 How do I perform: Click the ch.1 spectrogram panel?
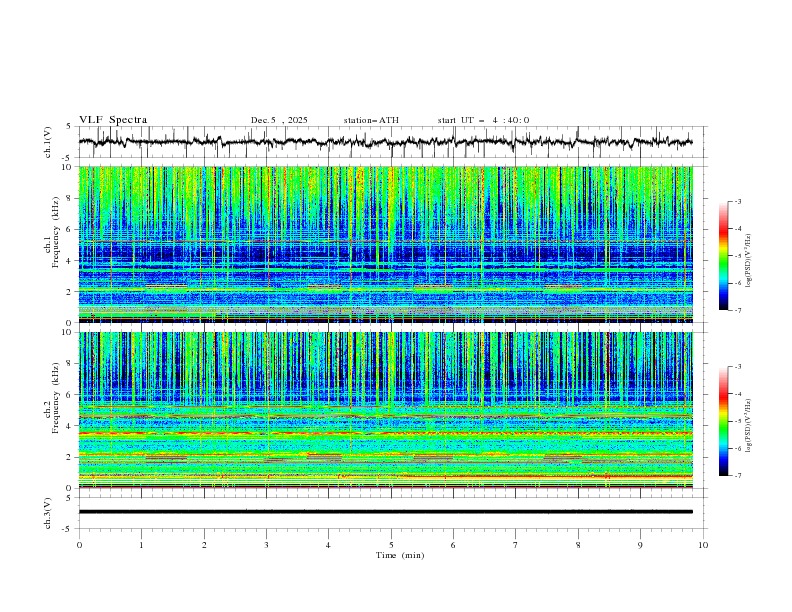click(385, 244)
